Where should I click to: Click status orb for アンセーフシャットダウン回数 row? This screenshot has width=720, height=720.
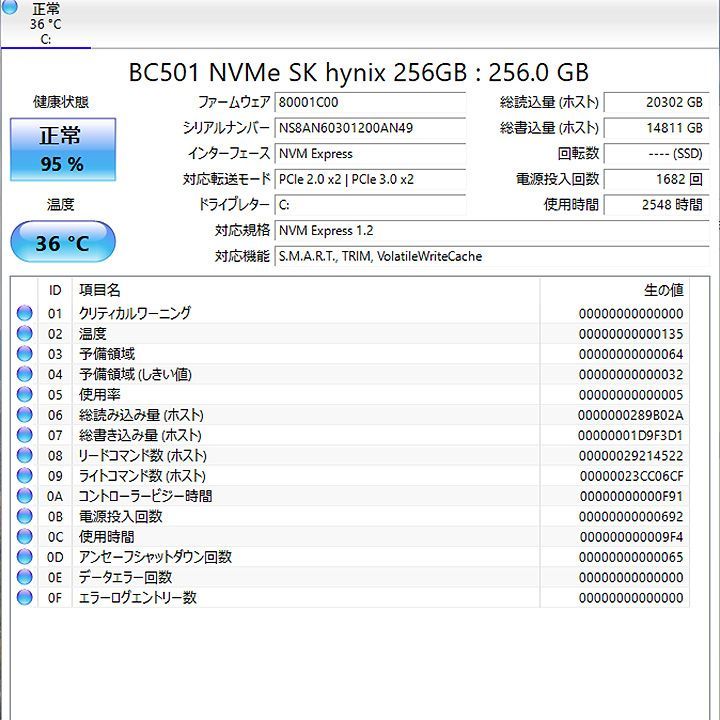click(x=24, y=557)
